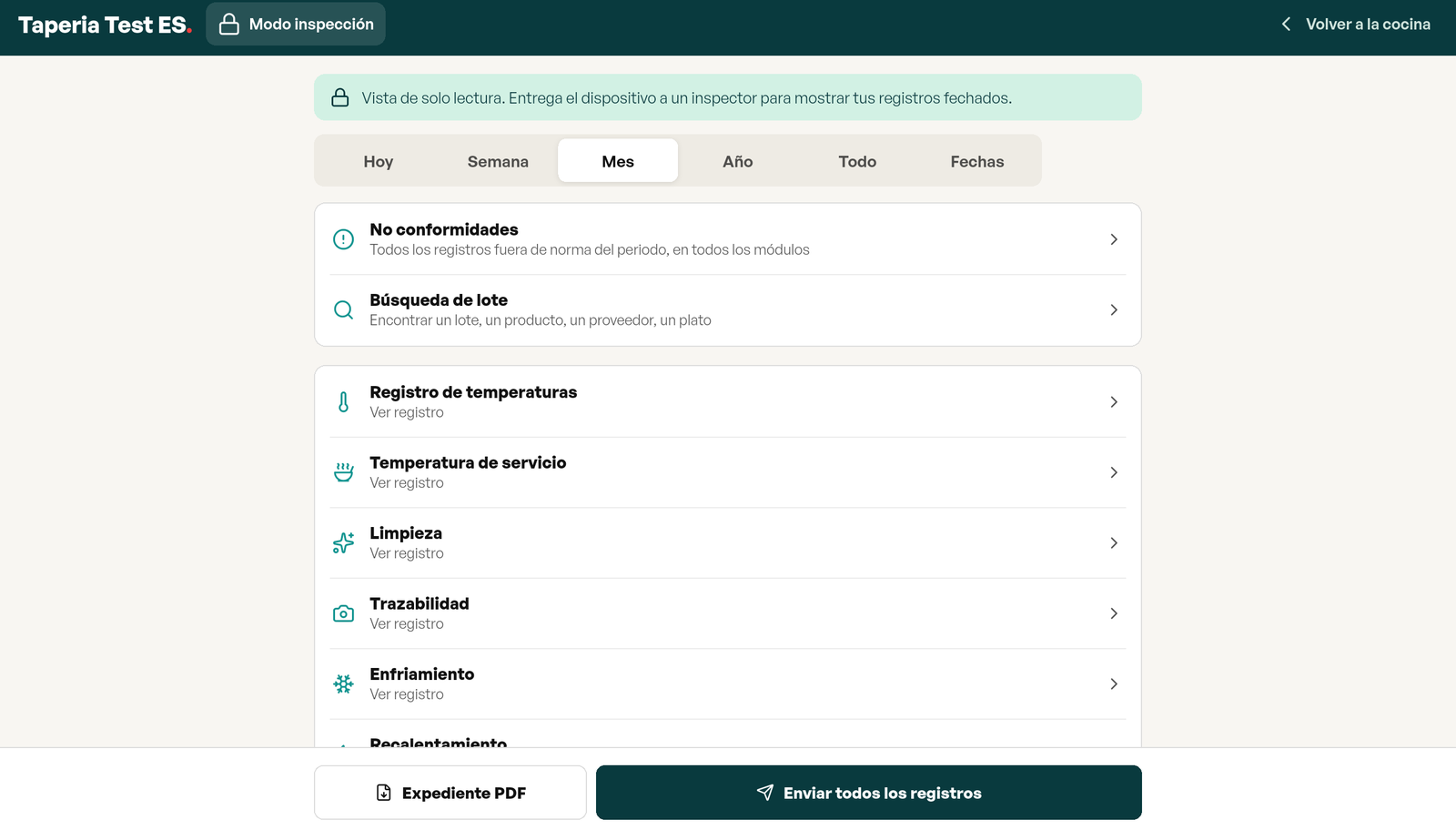1456x830 pixels.
Task: Click the PDF download icon in Expediente PDF
Action: pyautogui.click(x=384, y=793)
